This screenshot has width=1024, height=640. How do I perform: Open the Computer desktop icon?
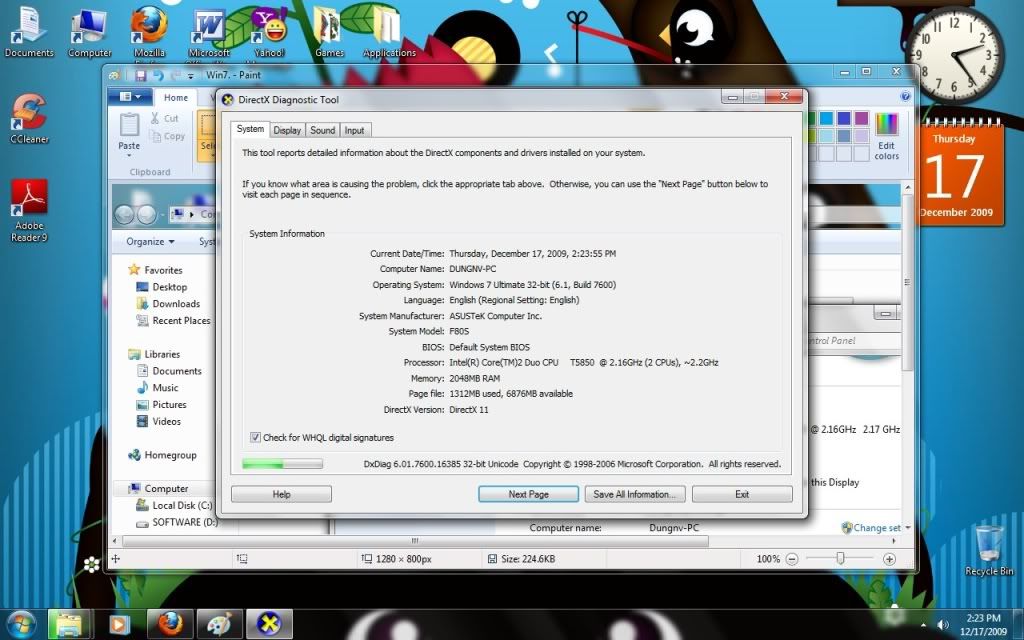89,31
